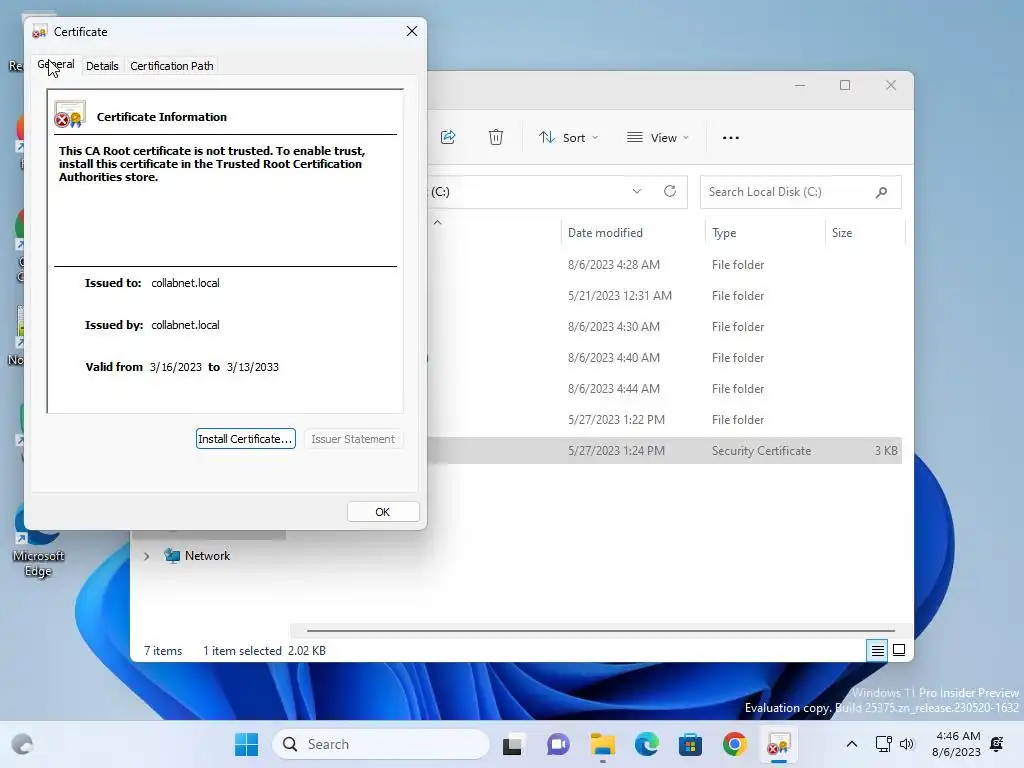
Task: Switch to Details view layout icon
Action: 877,650
